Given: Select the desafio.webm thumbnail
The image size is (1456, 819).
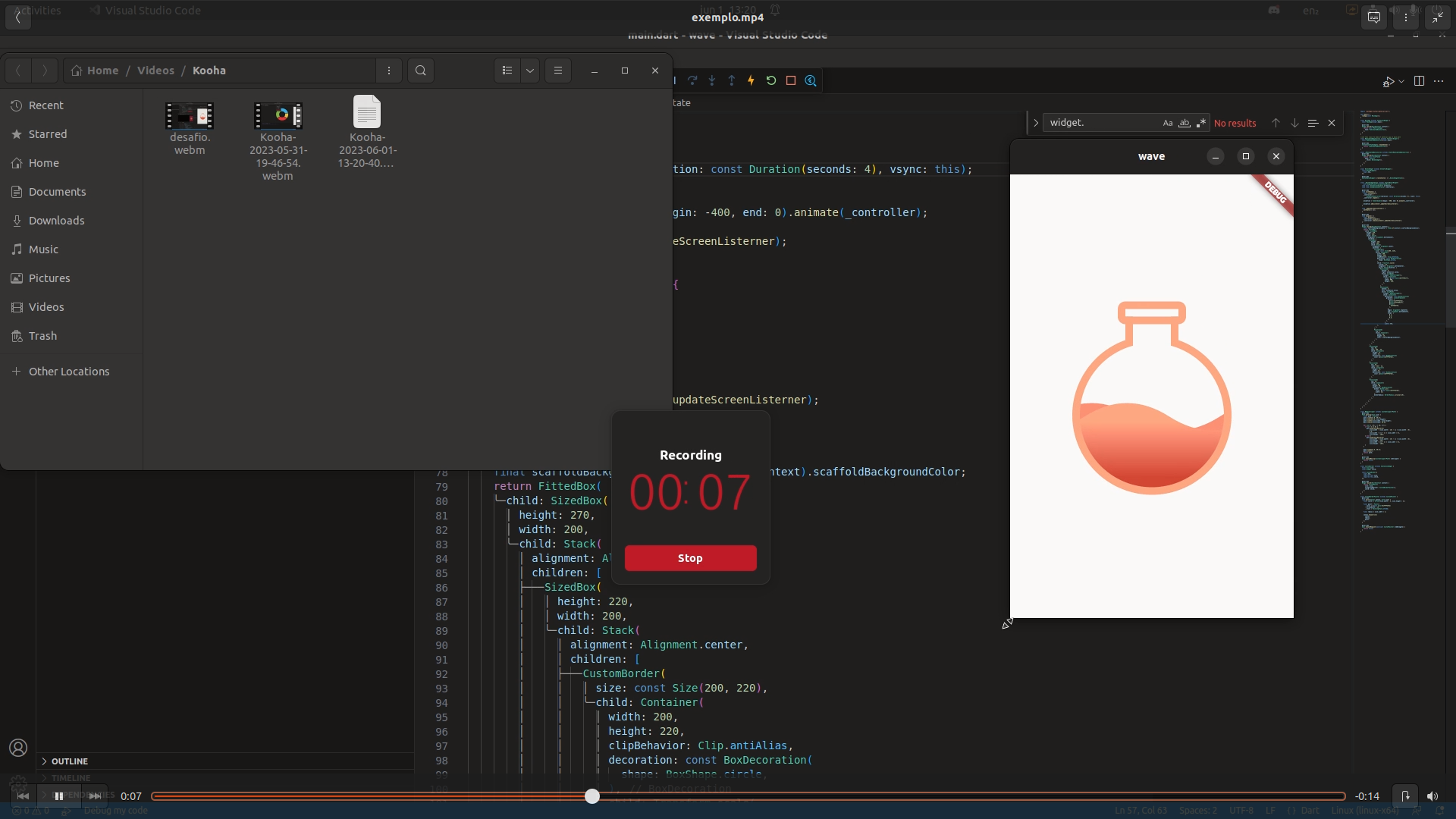Looking at the screenshot, I should (x=190, y=115).
